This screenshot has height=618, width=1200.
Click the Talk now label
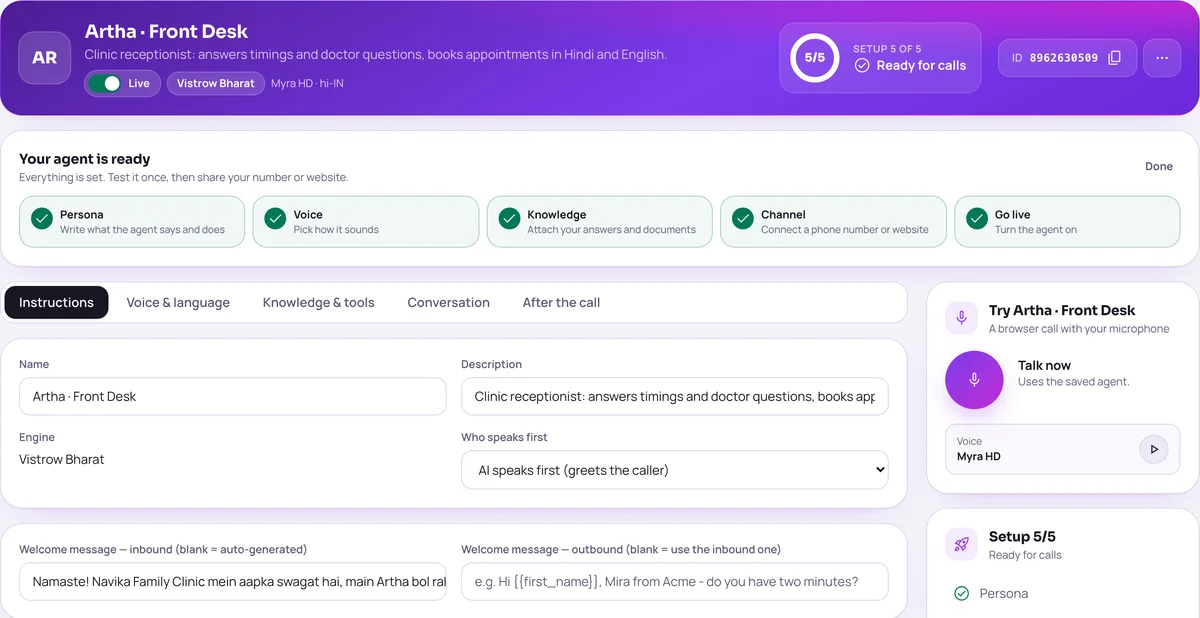1044,366
